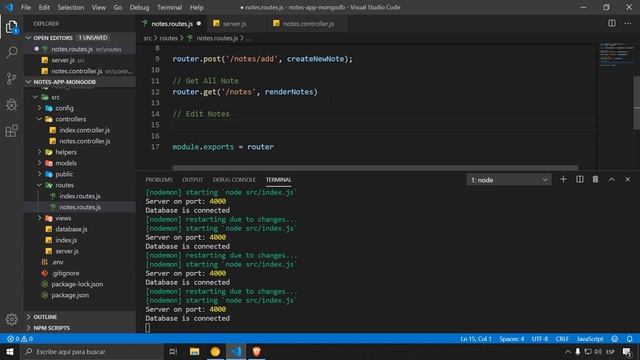Collapse the routes folder
The height and width of the screenshot is (360, 640).
point(40,185)
